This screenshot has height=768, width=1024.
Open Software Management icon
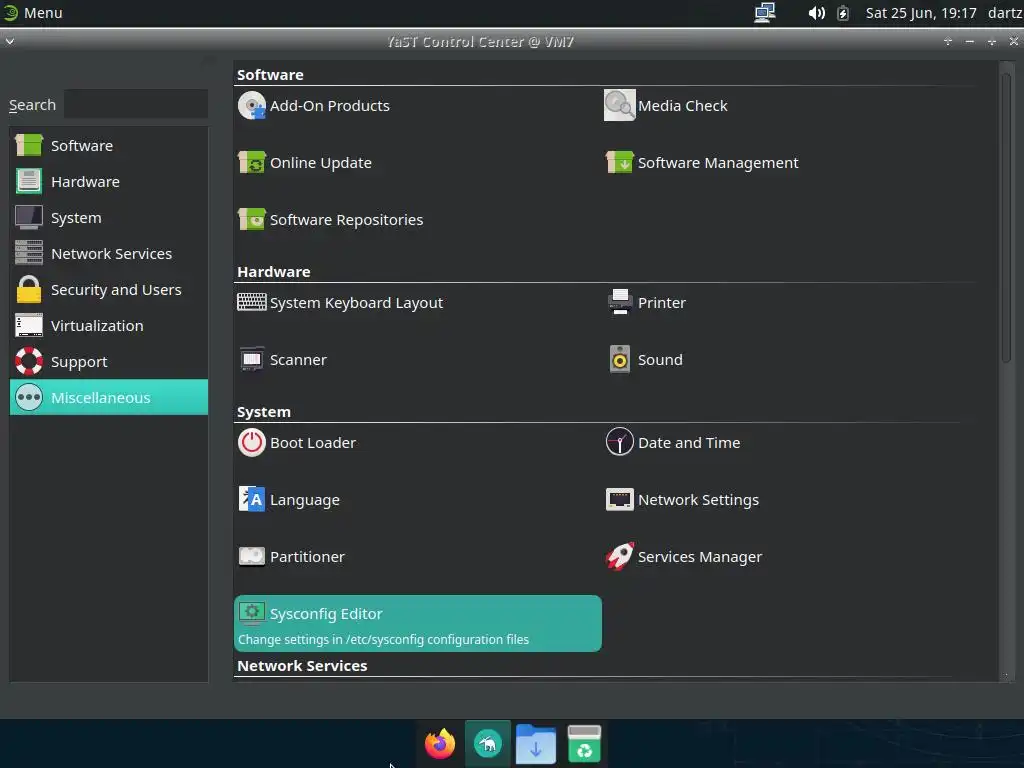click(x=619, y=163)
